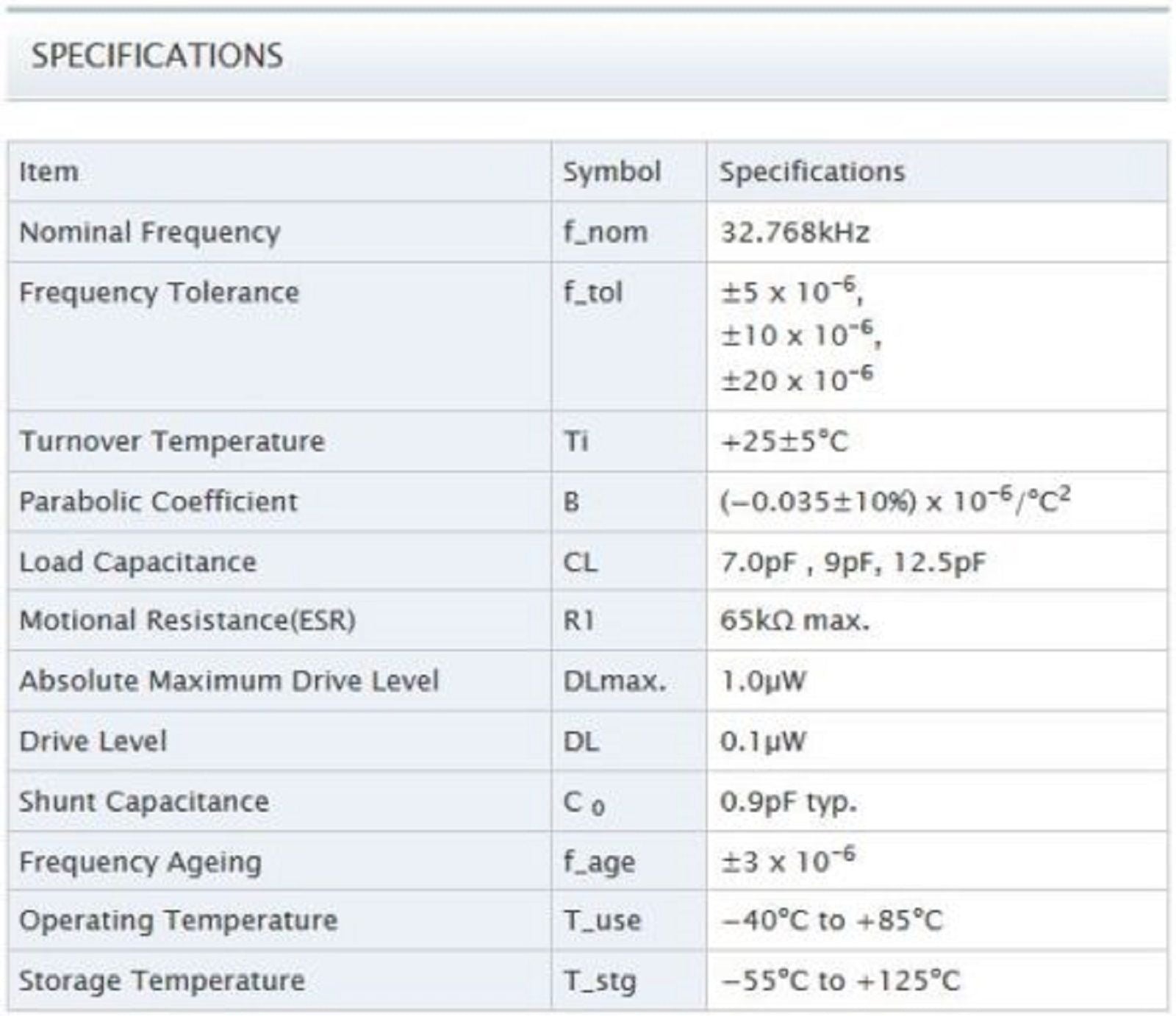This screenshot has height=1016, width=1176.
Task: Click the f_age symbol cell
Action: click(x=599, y=862)
